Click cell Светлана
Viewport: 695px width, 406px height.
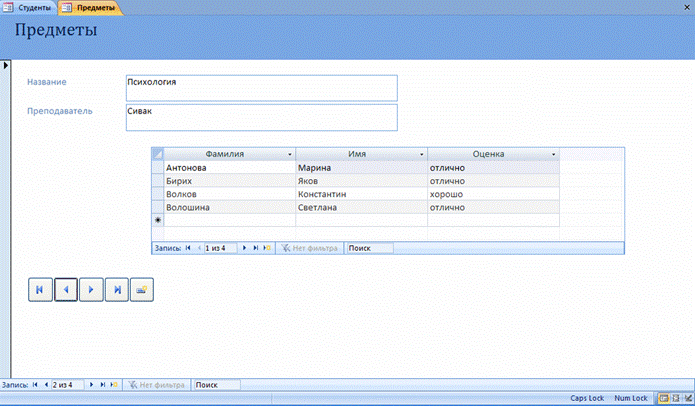click(362, 207)
